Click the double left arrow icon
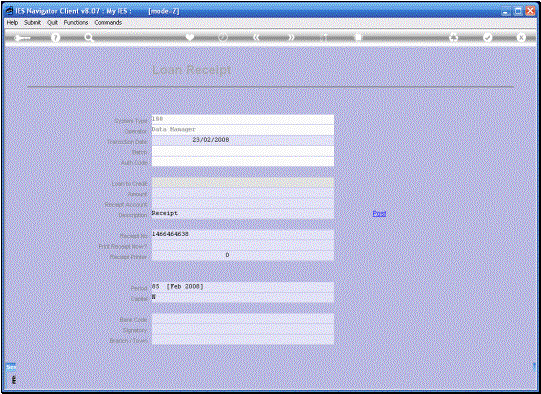This screenshot has height=394, width=541. [256, 37]
